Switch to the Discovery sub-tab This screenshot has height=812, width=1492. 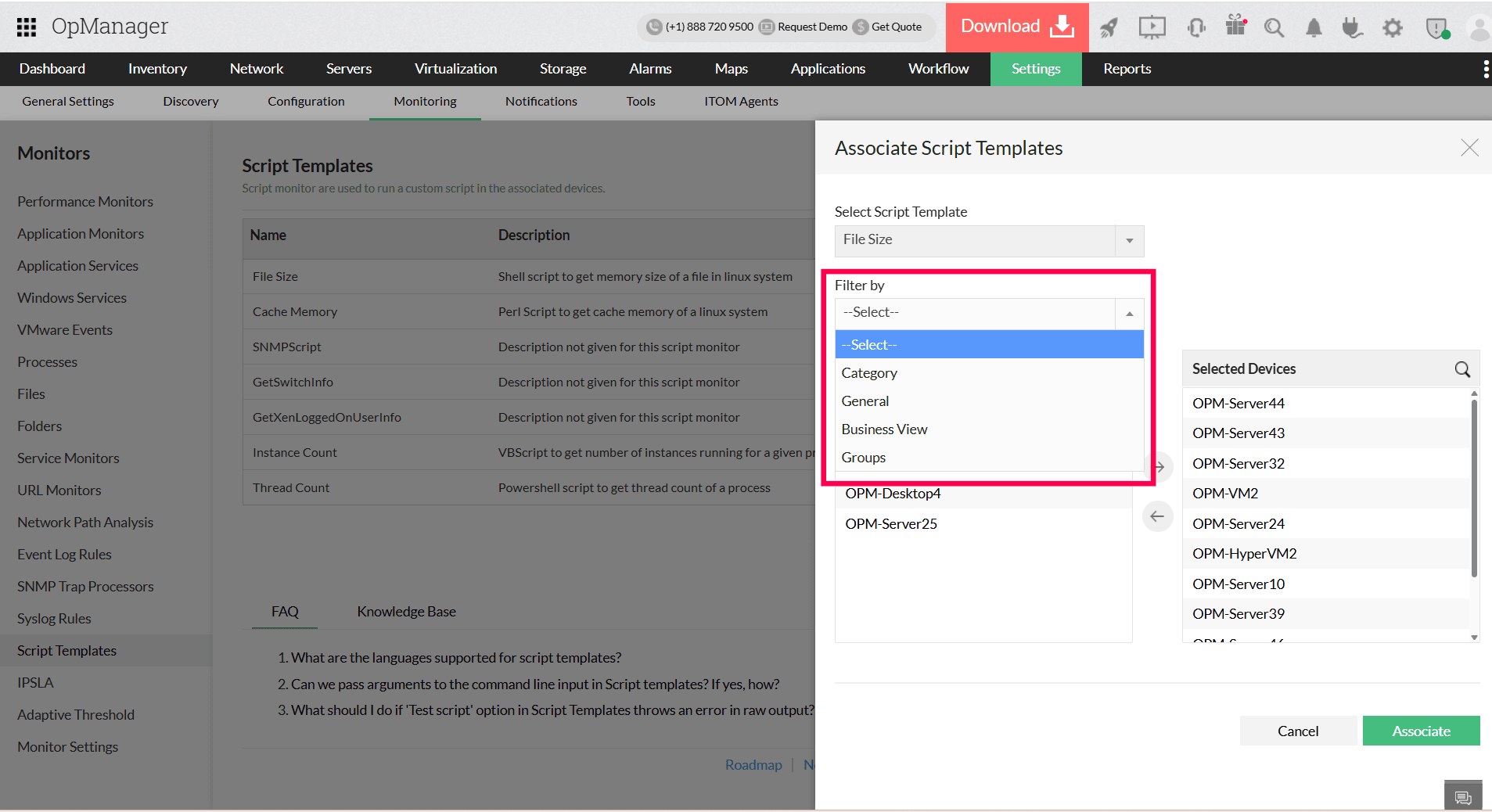point(190,102)
